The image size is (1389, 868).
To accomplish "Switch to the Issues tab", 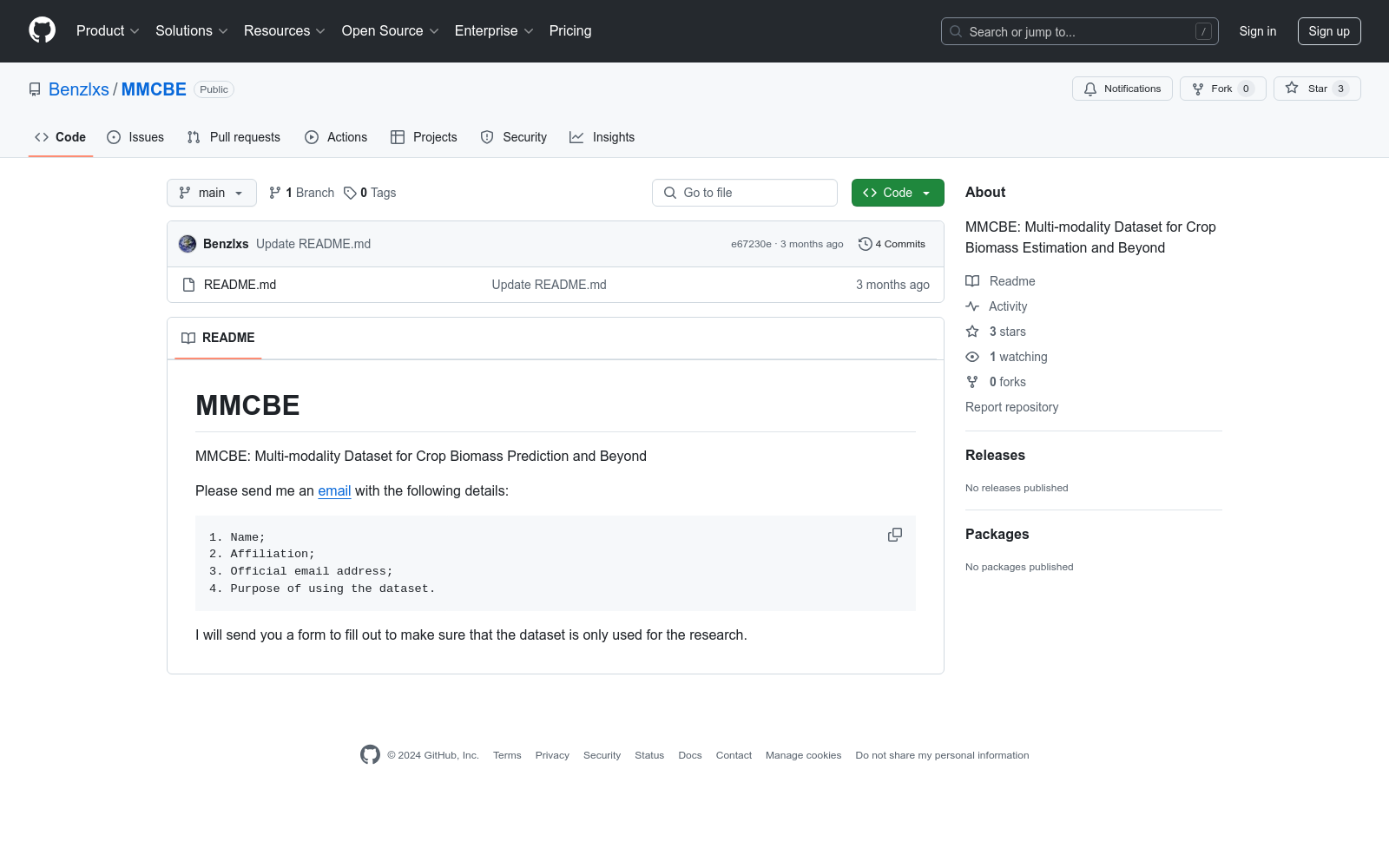I will point(135,137).
